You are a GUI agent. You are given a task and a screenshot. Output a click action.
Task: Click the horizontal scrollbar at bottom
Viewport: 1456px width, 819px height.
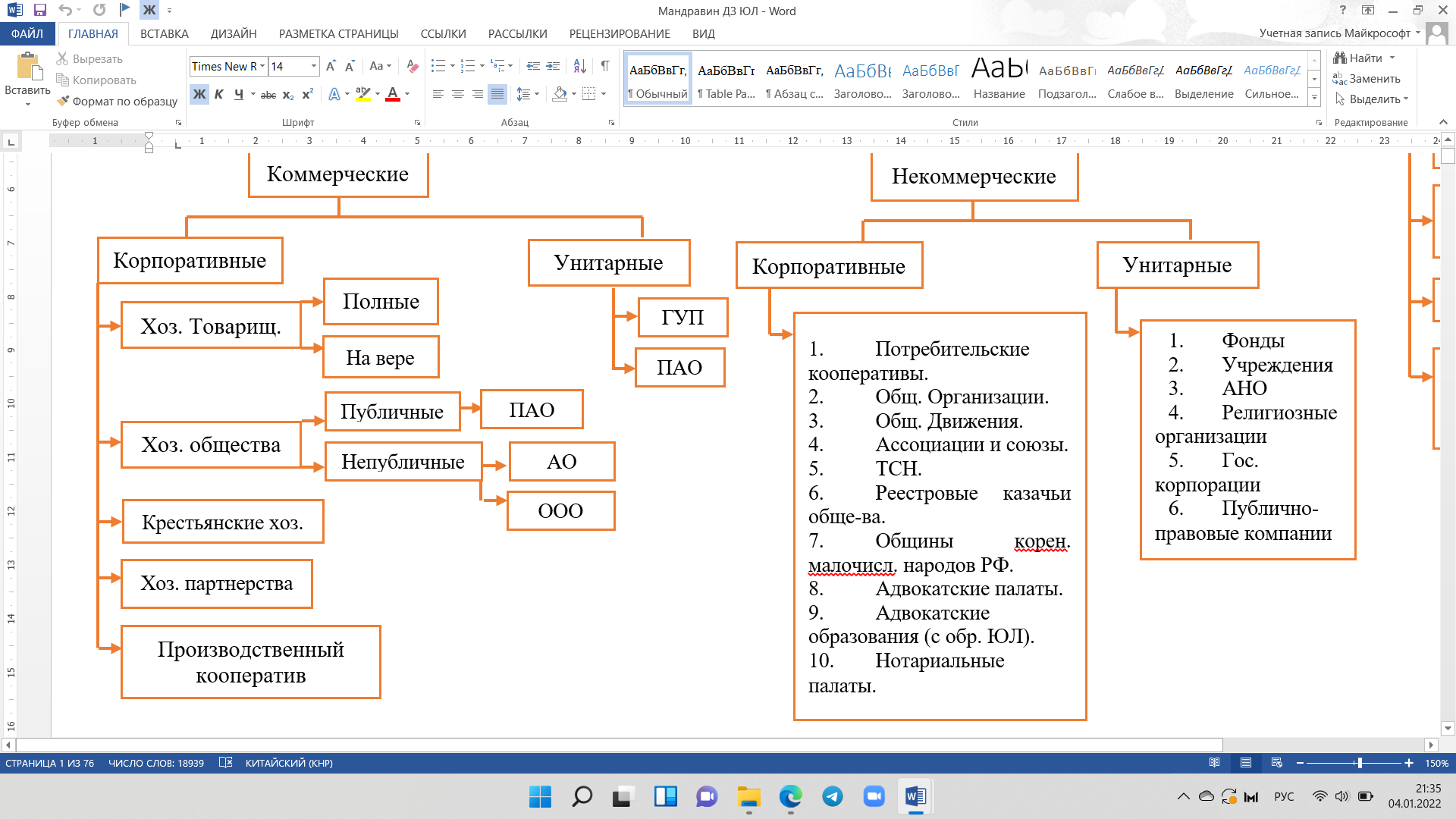click(620, 745)
